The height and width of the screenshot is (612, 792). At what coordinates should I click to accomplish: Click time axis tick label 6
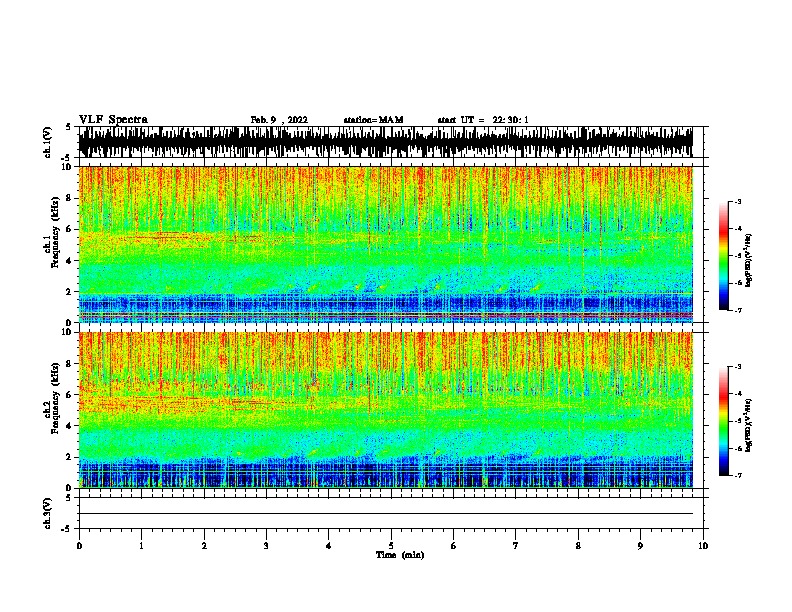[x=453, y=546]
